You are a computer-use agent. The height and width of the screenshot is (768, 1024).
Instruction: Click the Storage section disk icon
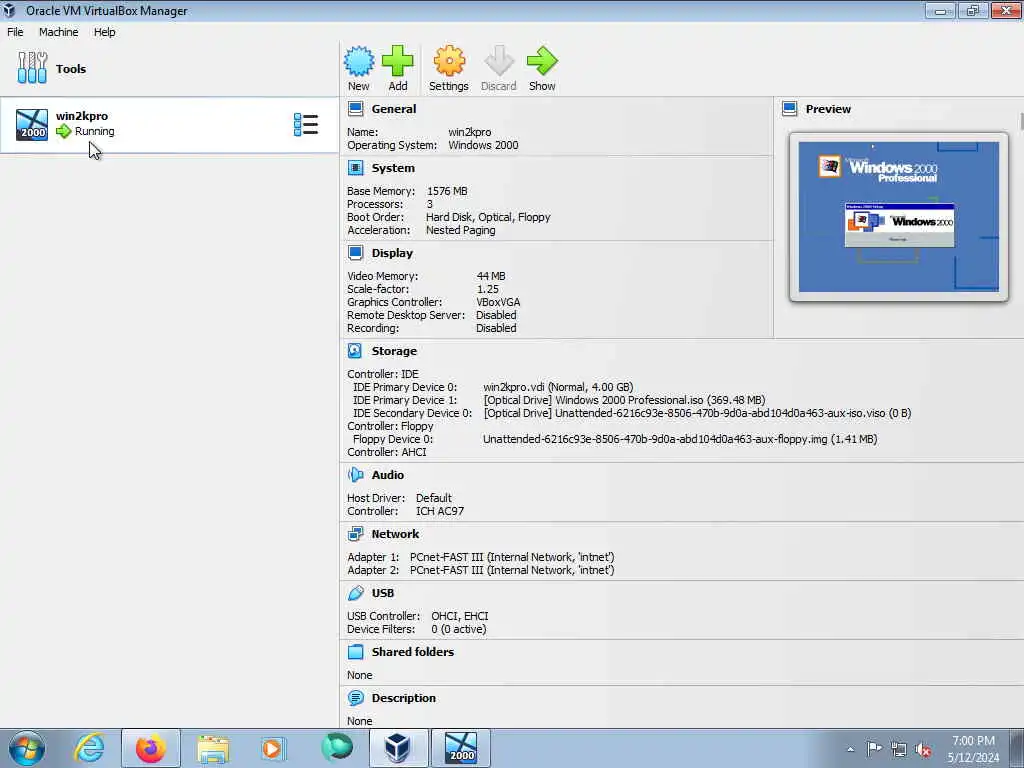click(355, 351)
